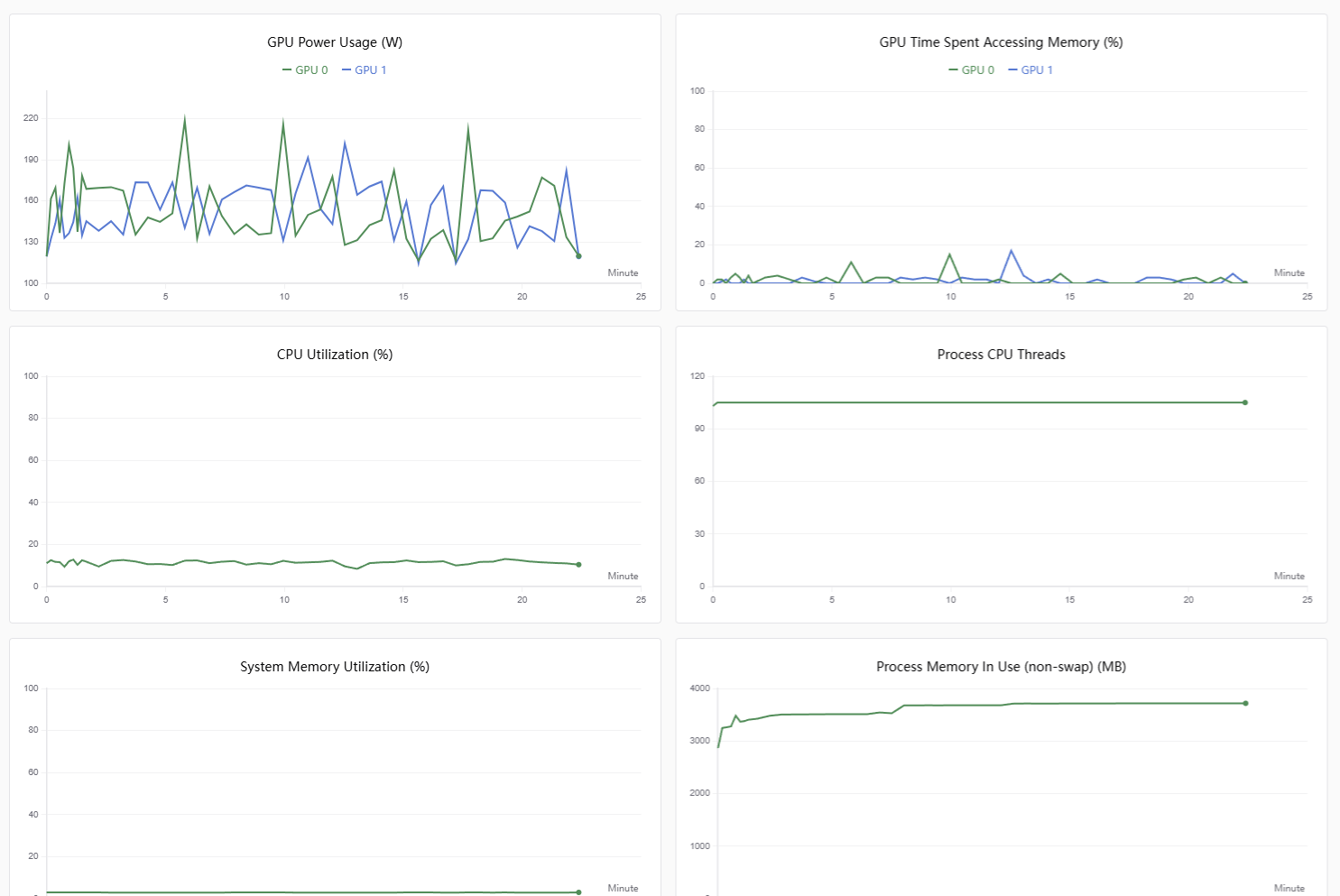Screen dimensions: 1340x896
Task: Click last point in GPU Accessing Memory chart
Action: (x=1245, y=282)
